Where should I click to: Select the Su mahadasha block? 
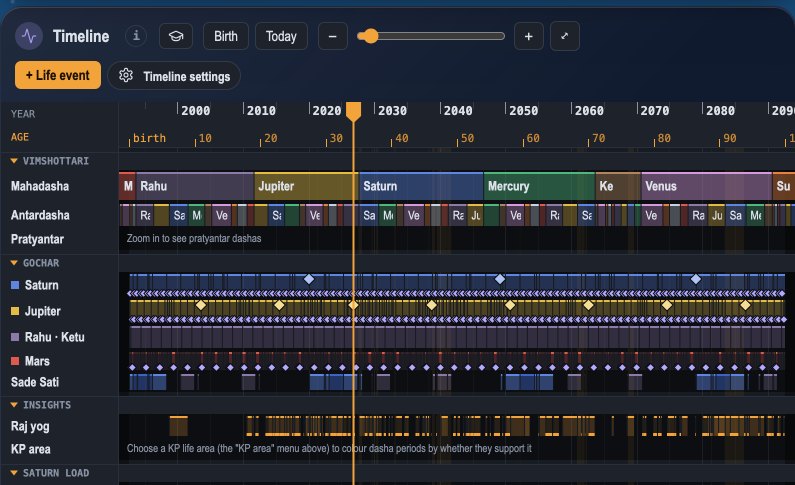click(784, 186)
